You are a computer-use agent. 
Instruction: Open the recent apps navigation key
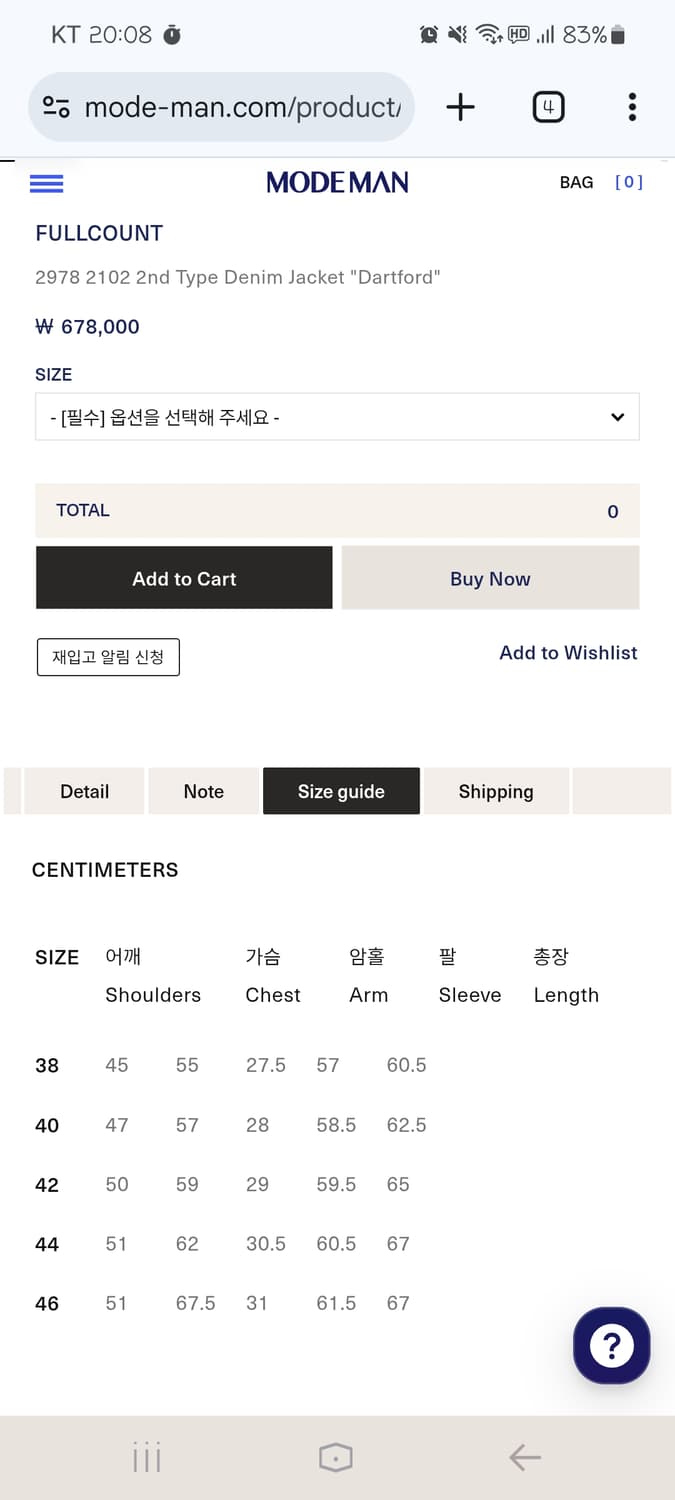tap(146, 1457)
